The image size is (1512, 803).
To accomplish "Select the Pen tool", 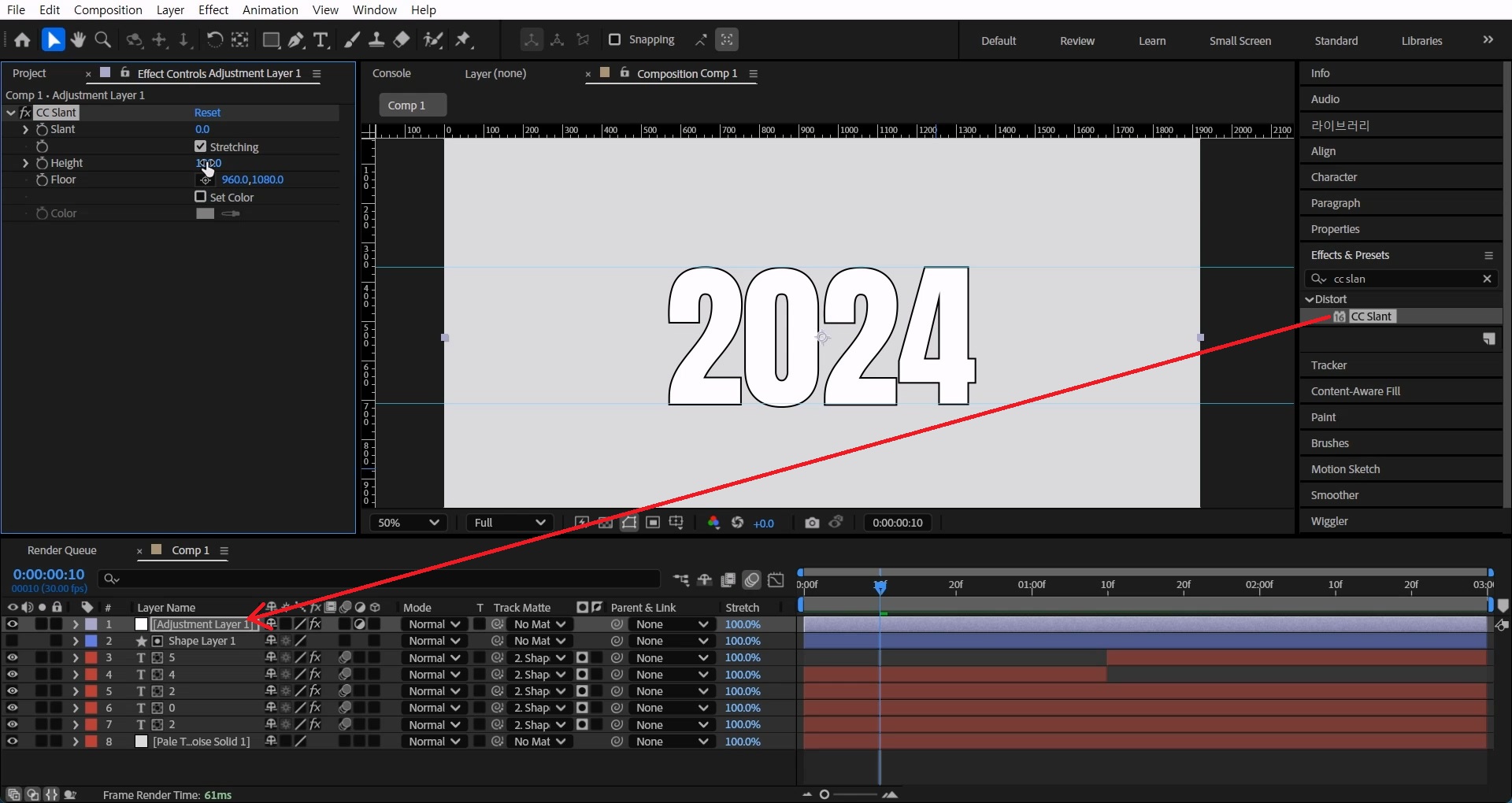I will (296, 40).
